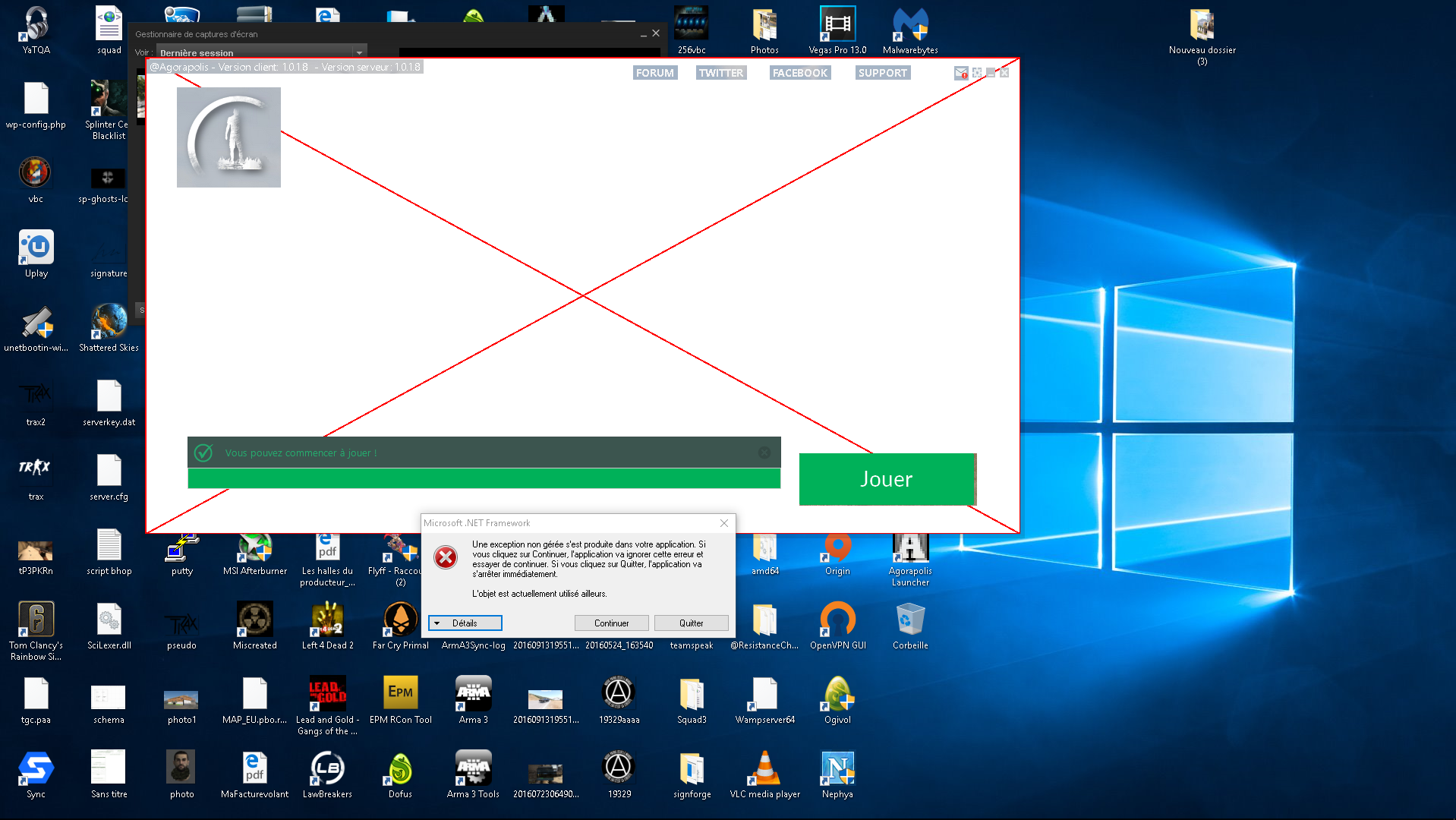
Task: Select the tgc.paa file icon
Action: (x=36, y=701)
